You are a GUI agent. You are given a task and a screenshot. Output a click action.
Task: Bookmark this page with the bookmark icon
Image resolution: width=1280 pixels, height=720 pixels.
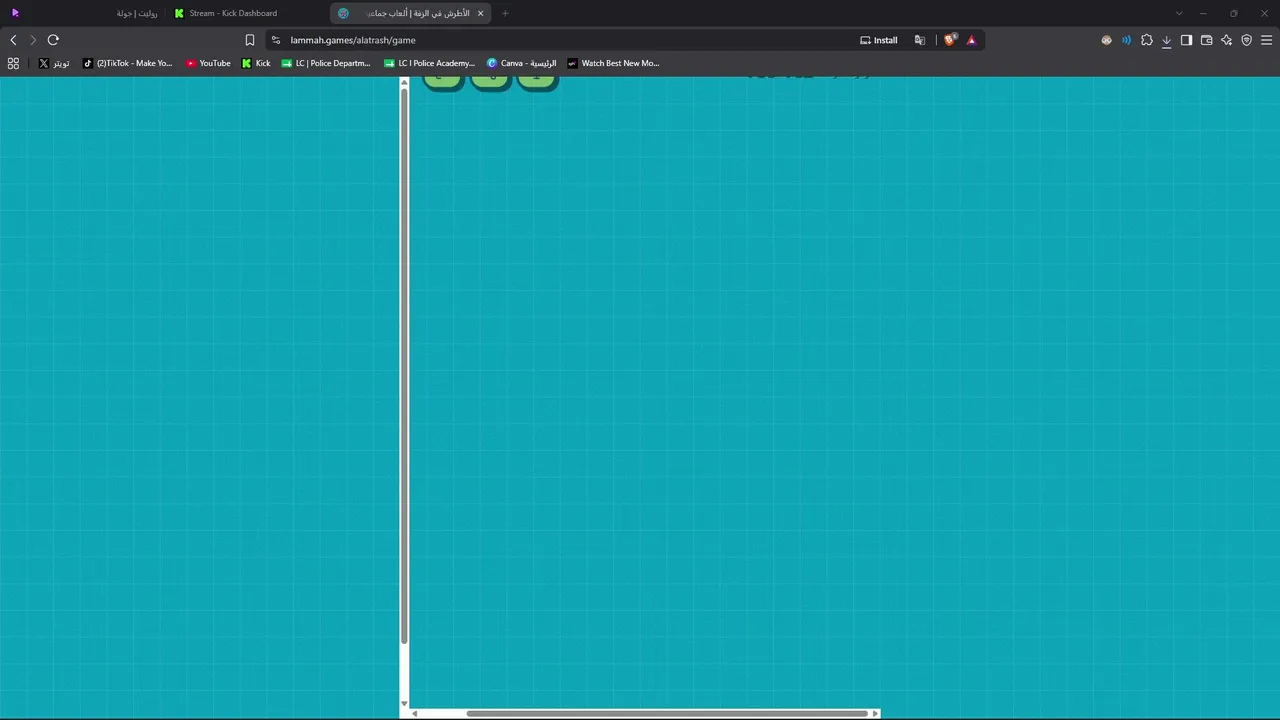(x=250, y=40)
